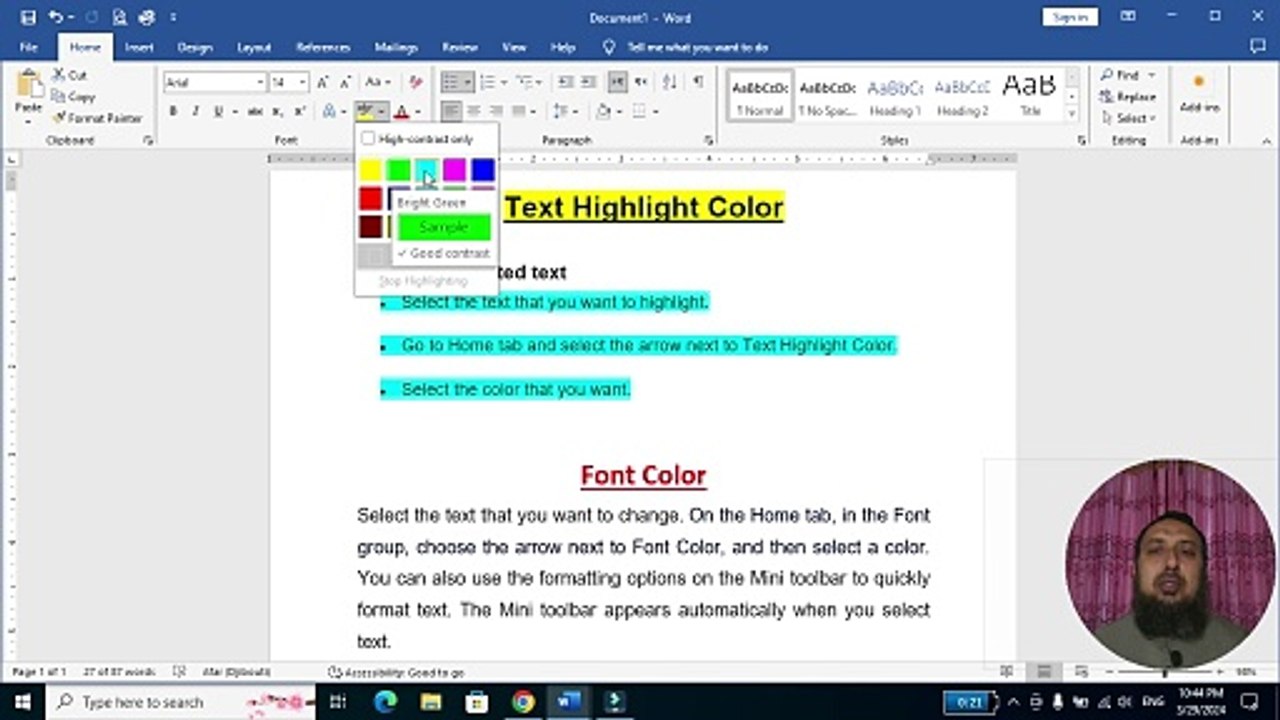The width and height of the screenshot is (1280, 720).
Task: Click the Font Color button
Action: (401, 111)
